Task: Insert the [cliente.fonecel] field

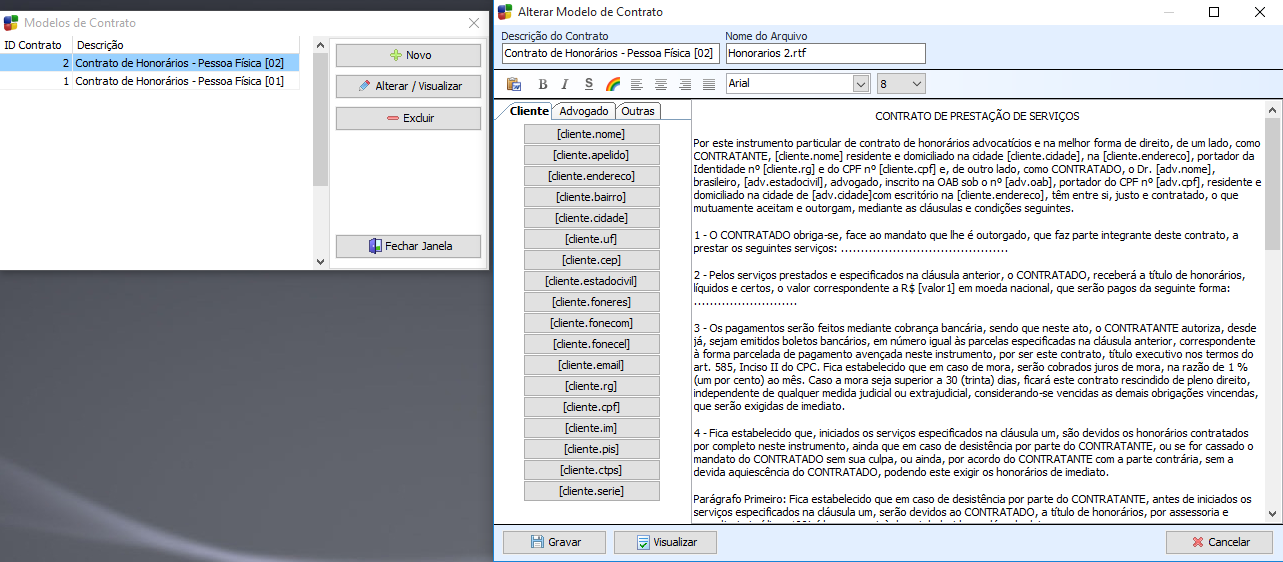Action: point(591,344)
